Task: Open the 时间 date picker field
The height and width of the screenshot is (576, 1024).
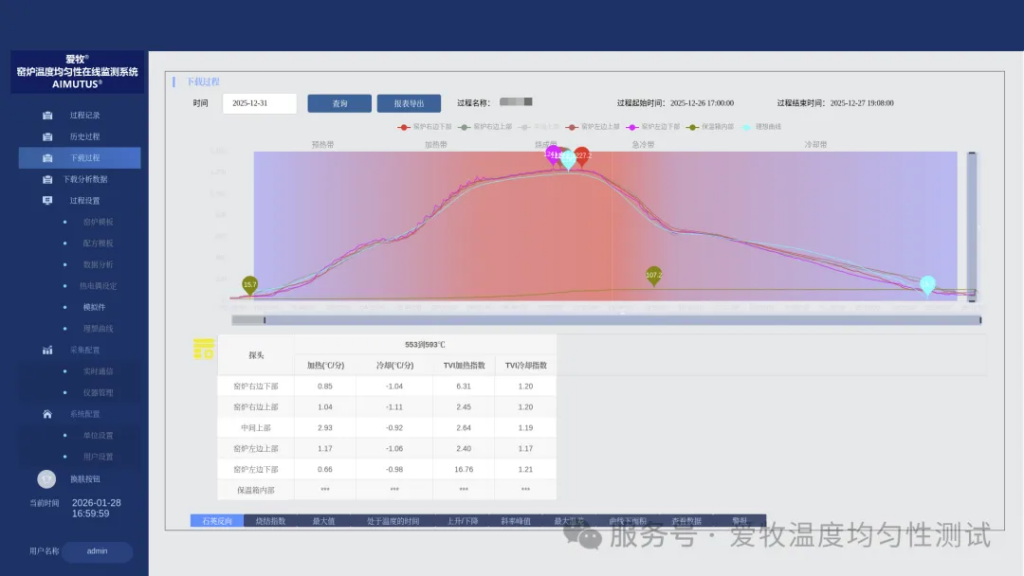Action: [259, 103]
